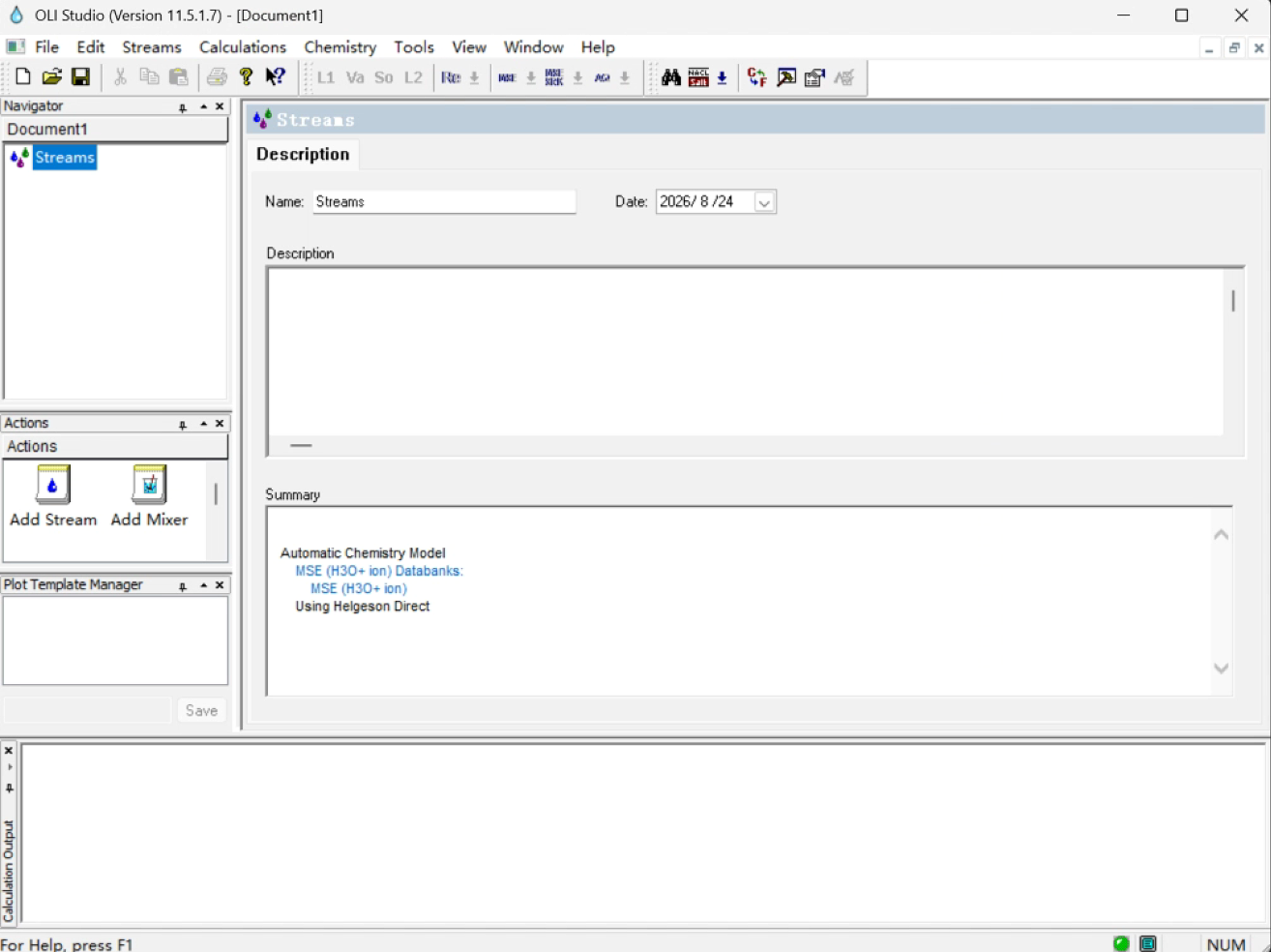The image size is (1271, 952).
Task: Open the Chemistry menu
Action: pos(340,46)
